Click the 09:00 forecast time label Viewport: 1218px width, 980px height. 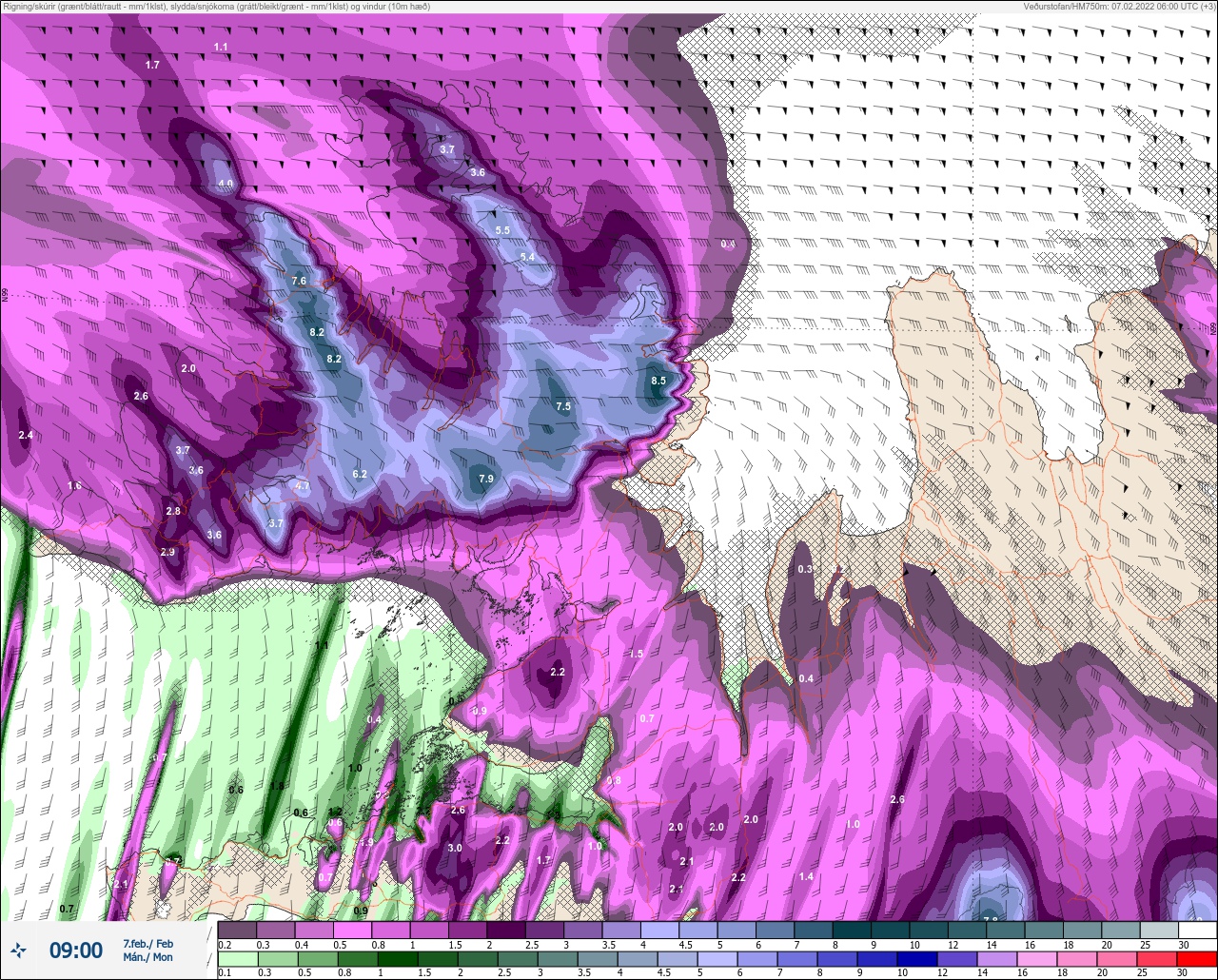pos(76,951)
